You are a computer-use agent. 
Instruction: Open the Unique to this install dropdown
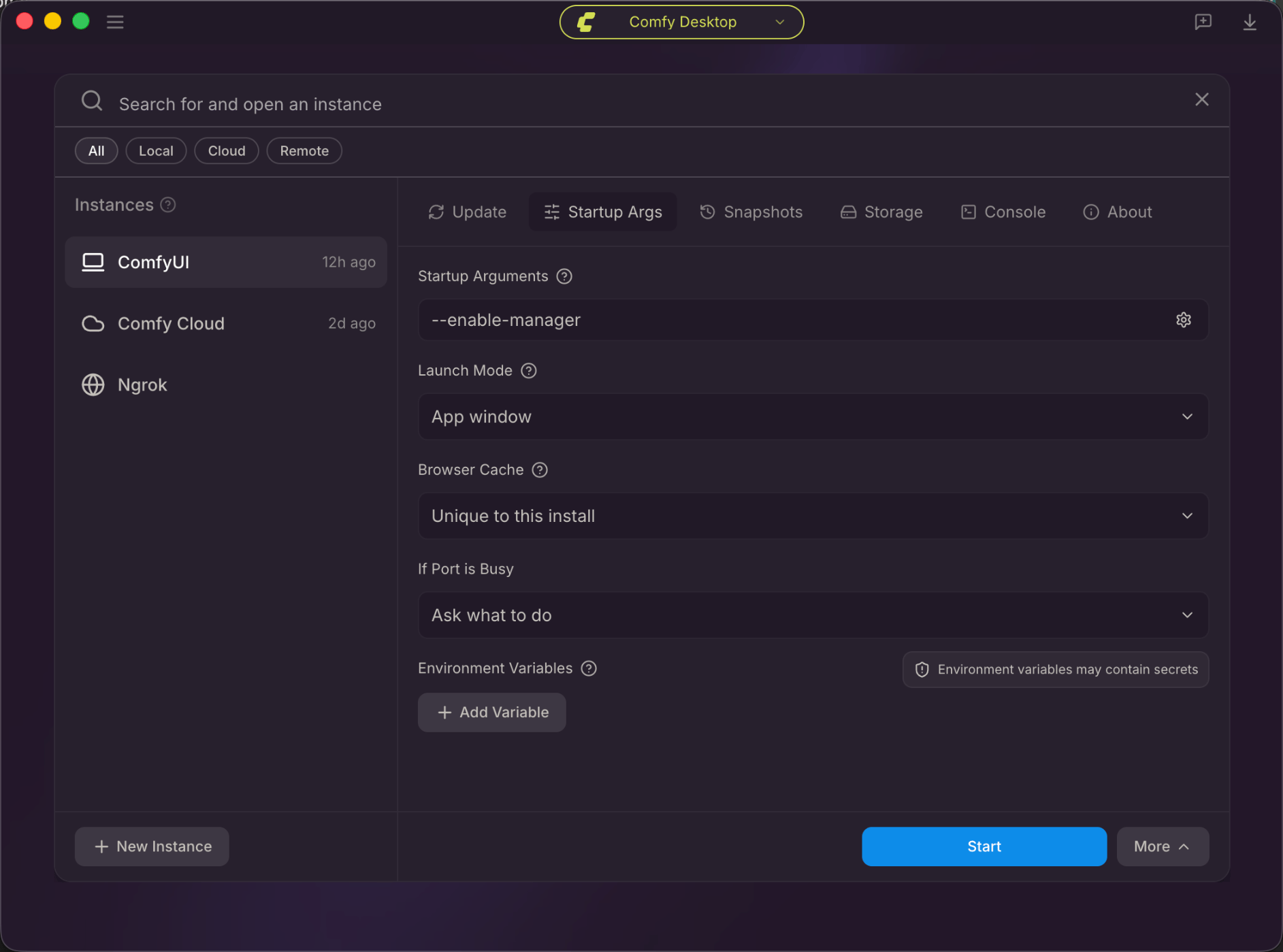[x=813, y=516]
